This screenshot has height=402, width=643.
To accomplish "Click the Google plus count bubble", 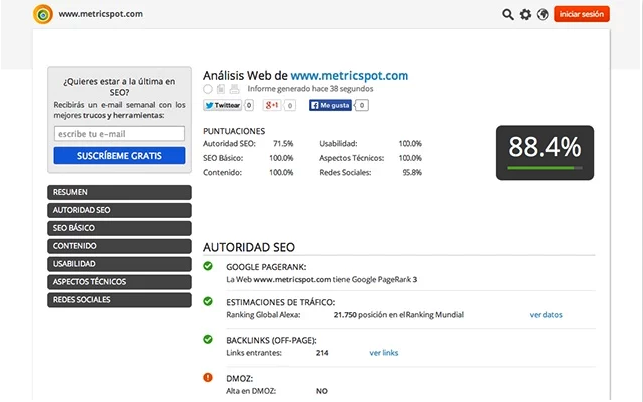I will coord(290,106).
